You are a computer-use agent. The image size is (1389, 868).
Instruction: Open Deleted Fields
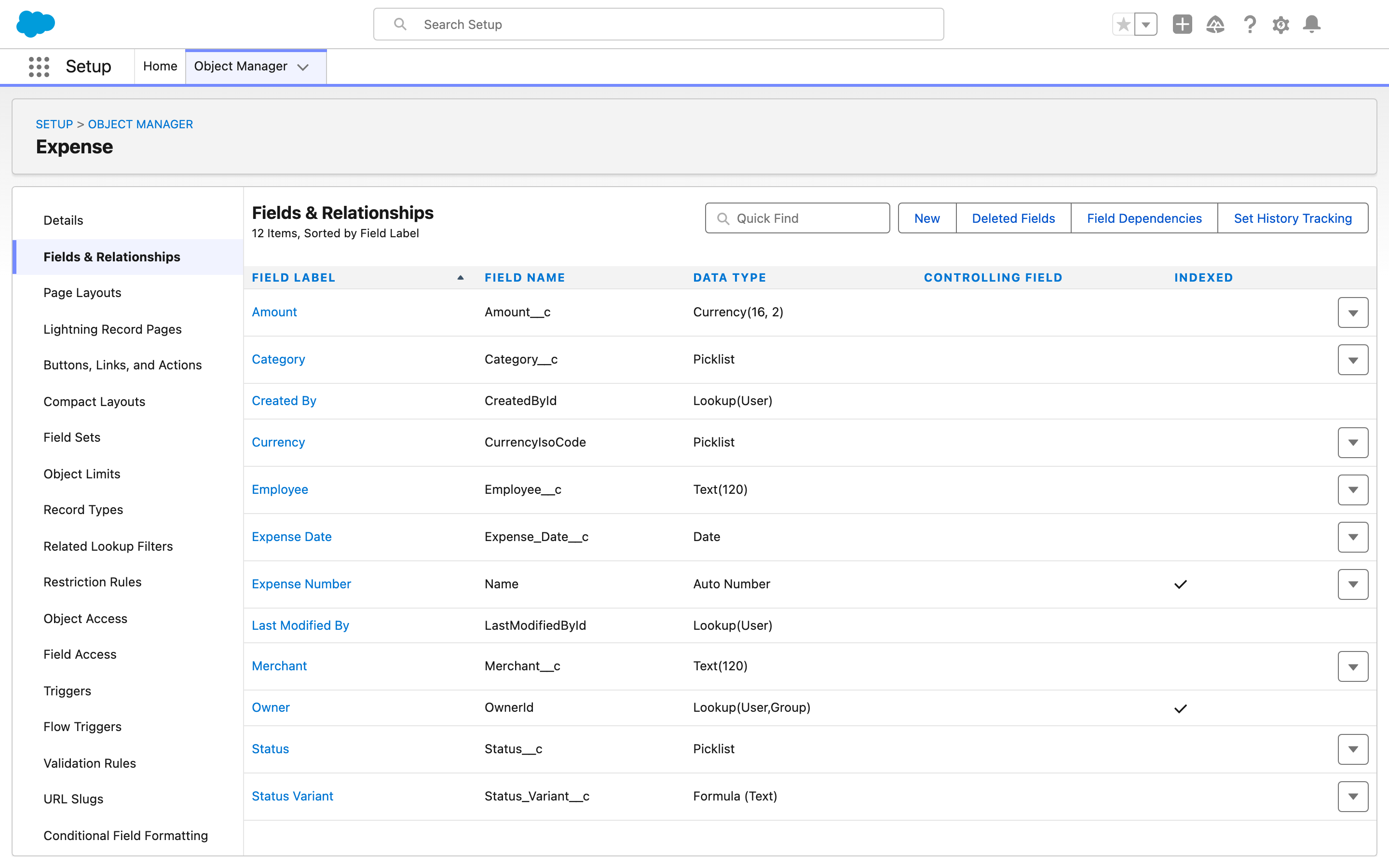1013,218
